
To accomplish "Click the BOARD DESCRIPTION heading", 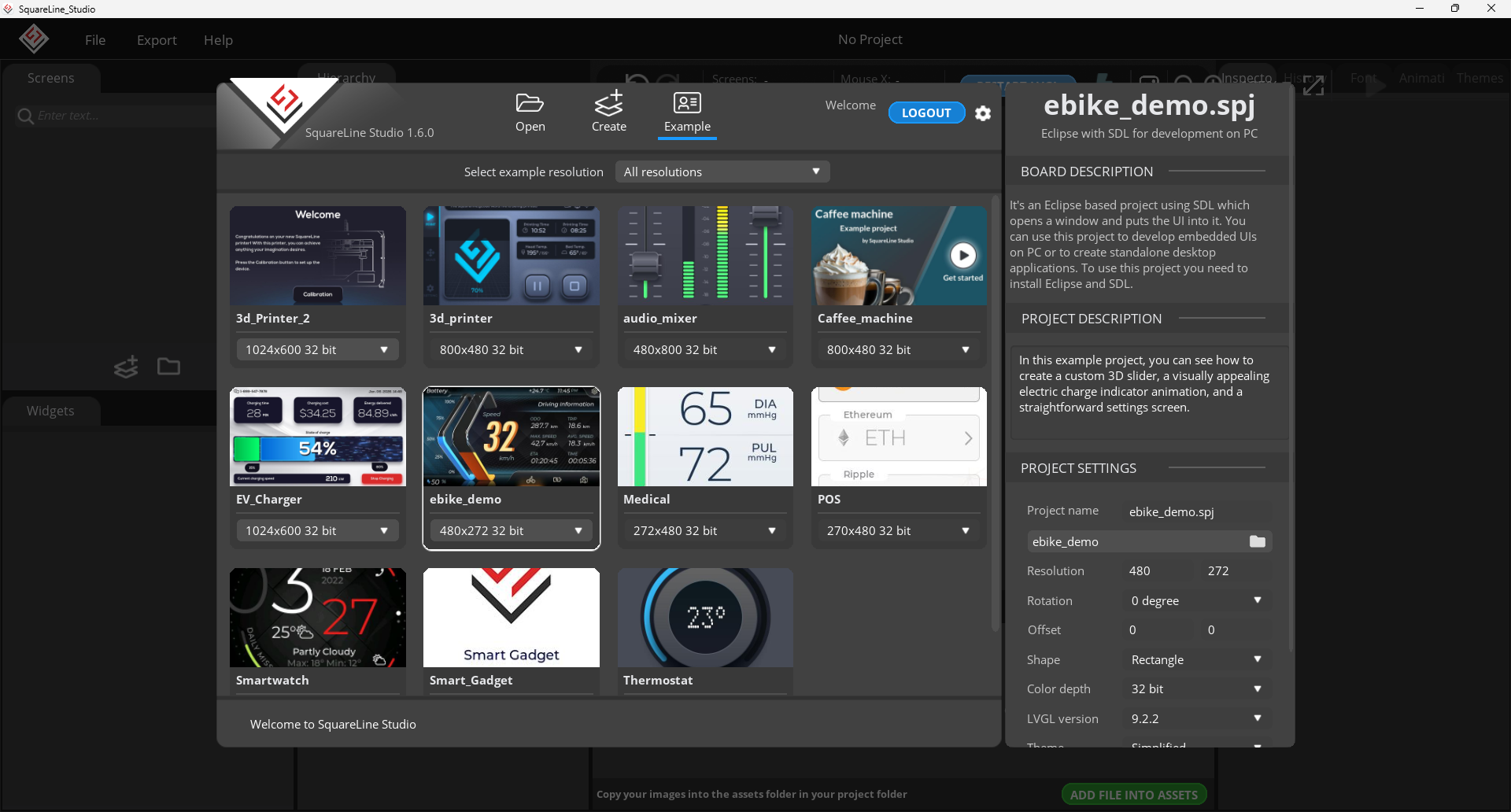I will pos(1087,172).
